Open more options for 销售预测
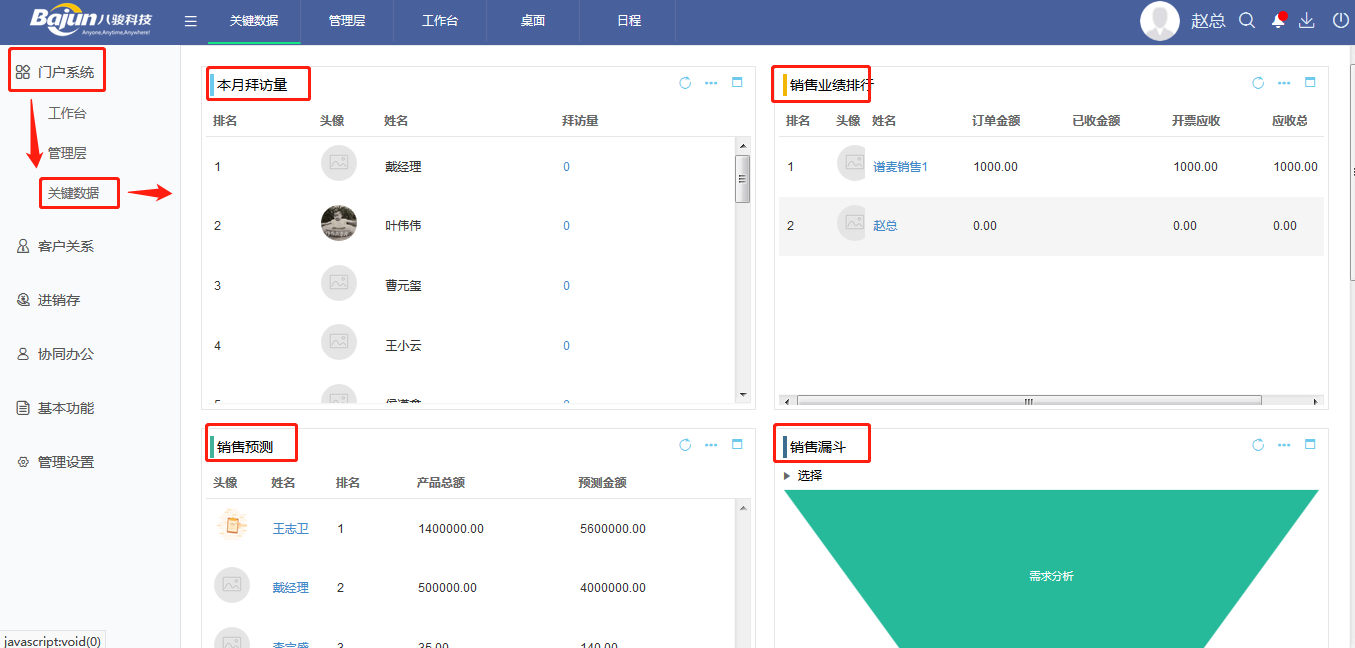This screenshot has height=648, width=1355. tap(710, 444)
